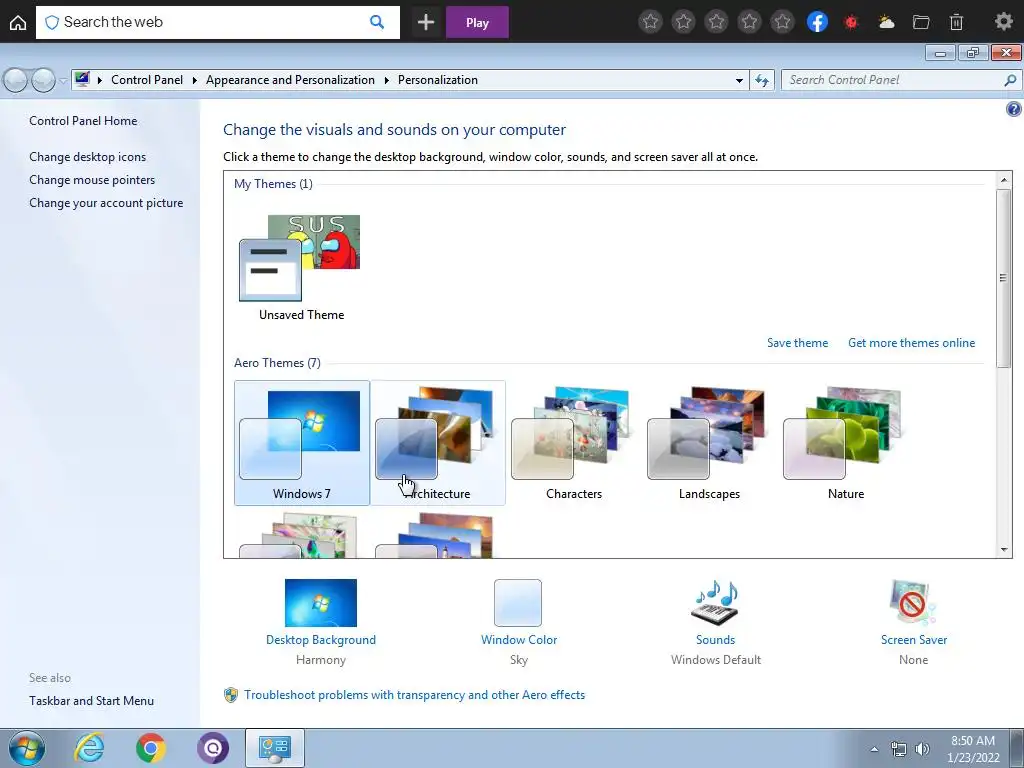Image resolution: width=1024 pixels, height=768 pixels.
Task: Select the Unsaved Theme thumbnail
Action: tap(301, 258)
